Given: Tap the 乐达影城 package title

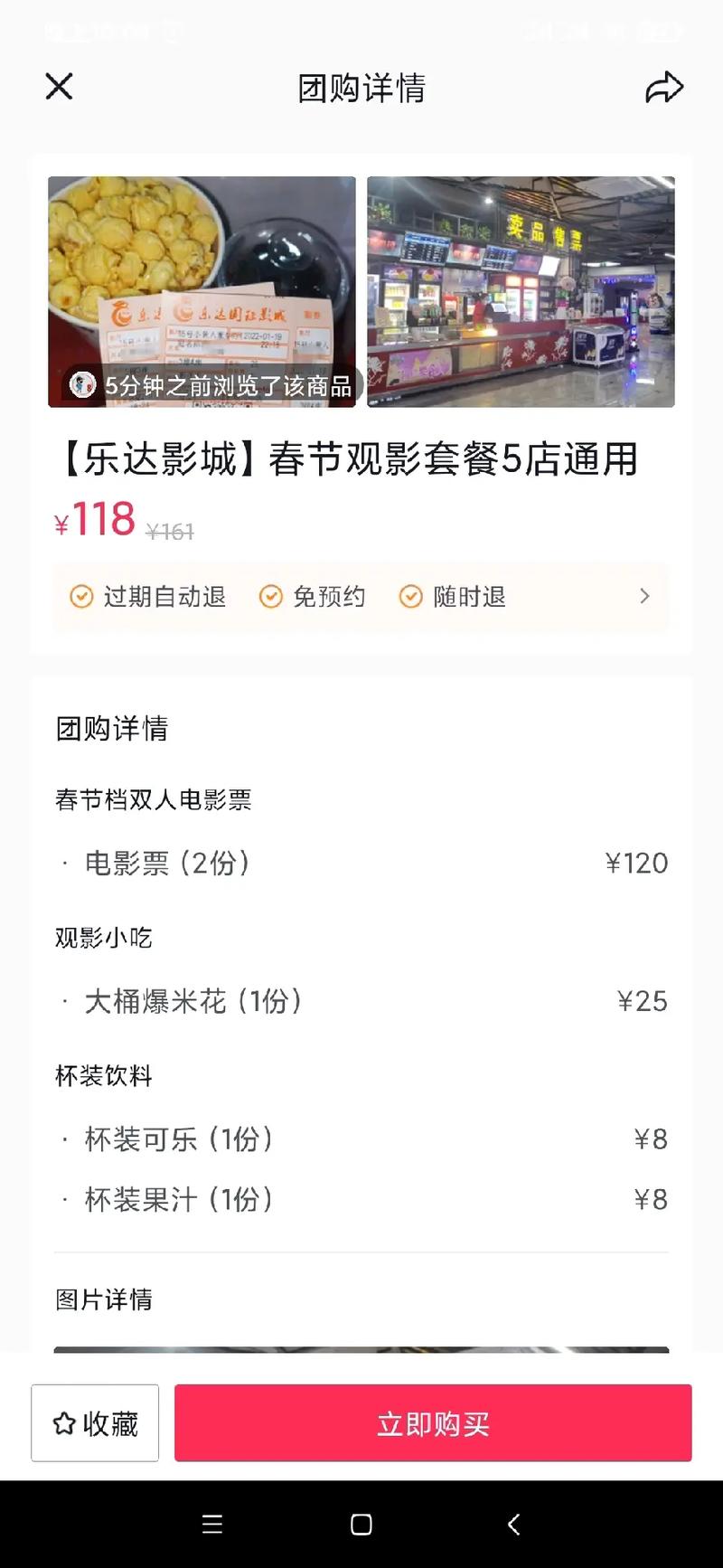Looking at the screenshot, I should 348,459.
